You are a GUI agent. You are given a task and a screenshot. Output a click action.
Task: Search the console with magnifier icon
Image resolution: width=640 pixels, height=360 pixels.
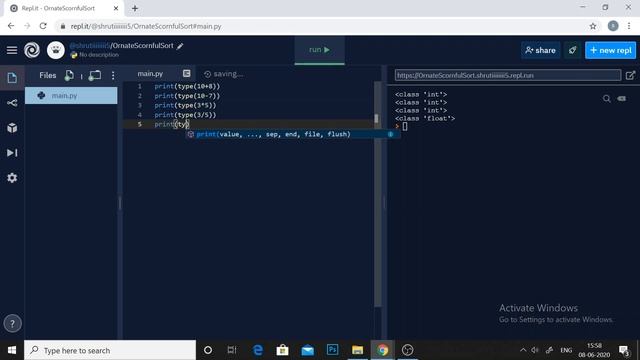click(x=607, y=98)
